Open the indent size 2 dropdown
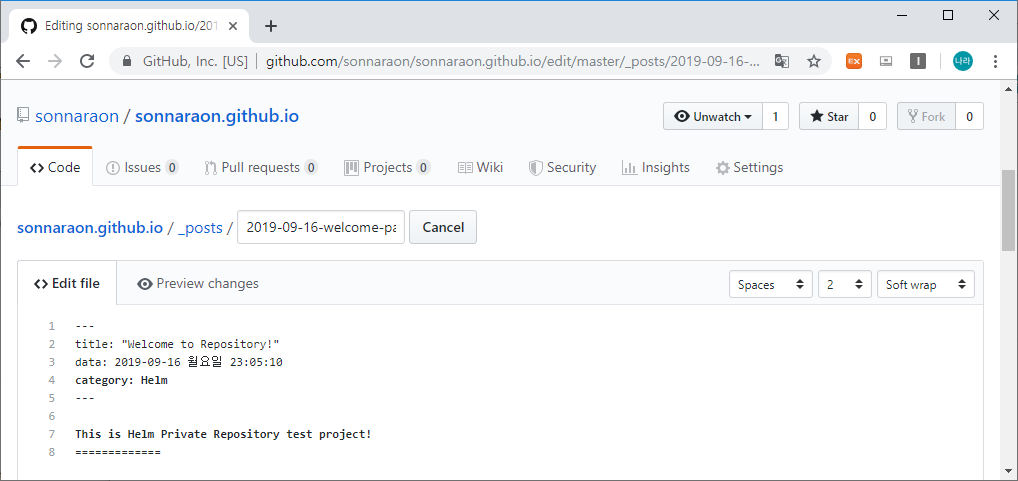 point(845,284)
